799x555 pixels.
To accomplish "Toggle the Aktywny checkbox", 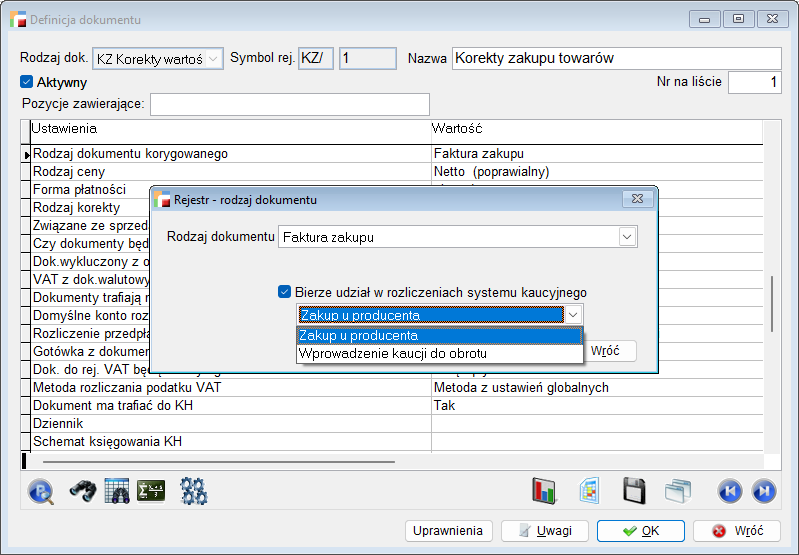I will coord(27,82).
